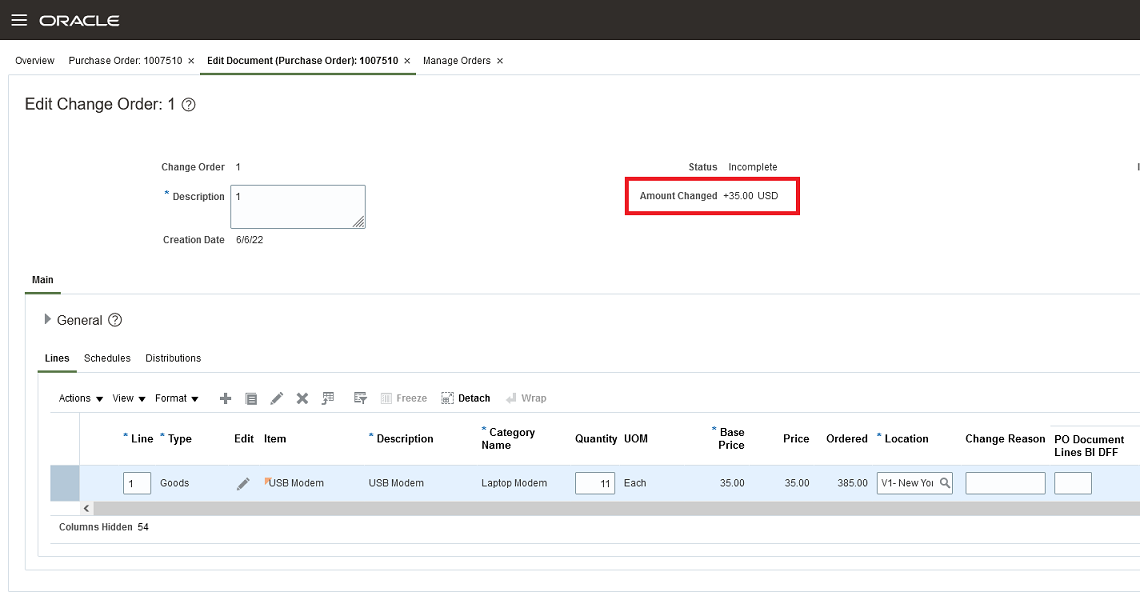Screen dimensions: 1140x600
Task: Open the hamburger navigator menu
Action: 19,20
